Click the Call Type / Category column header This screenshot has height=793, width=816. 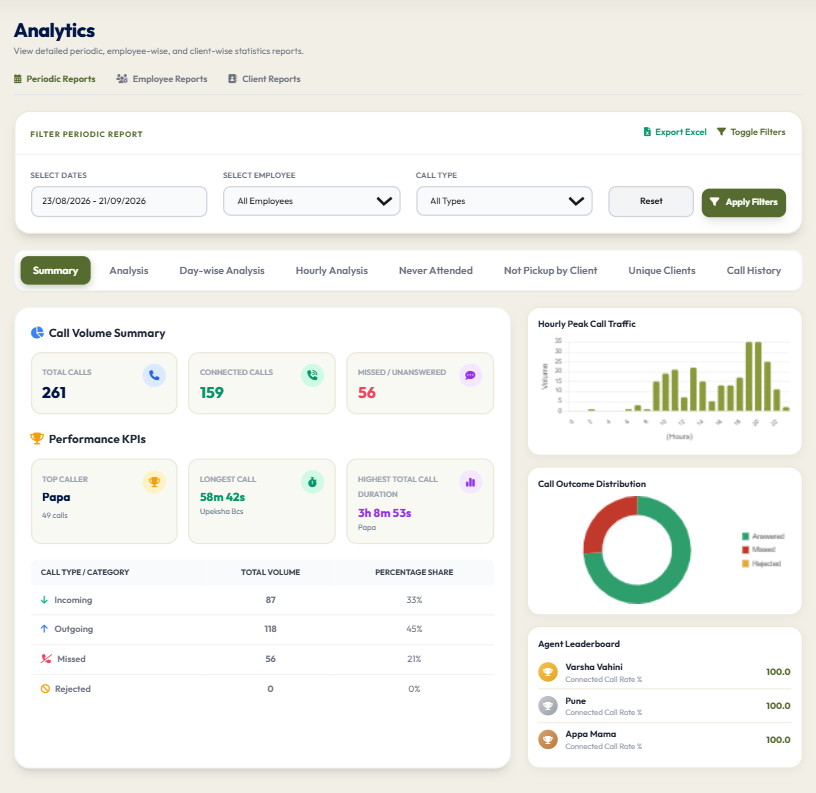tap(85, 572)
